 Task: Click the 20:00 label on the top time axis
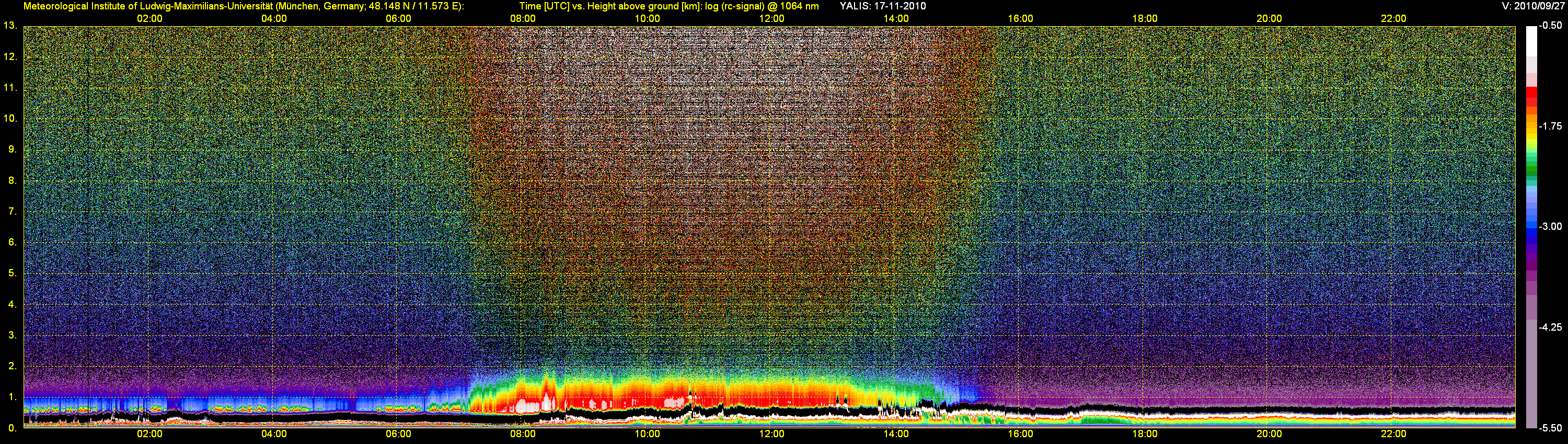click(1269, 19)
